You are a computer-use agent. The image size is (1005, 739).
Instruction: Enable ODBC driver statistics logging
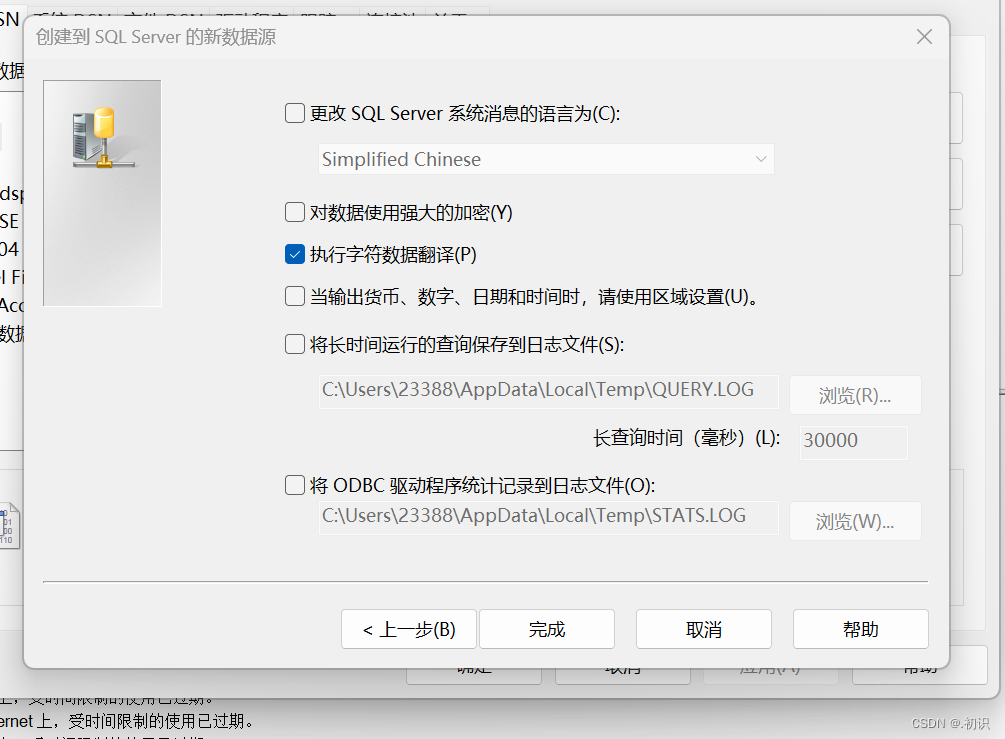click(294, 484)
